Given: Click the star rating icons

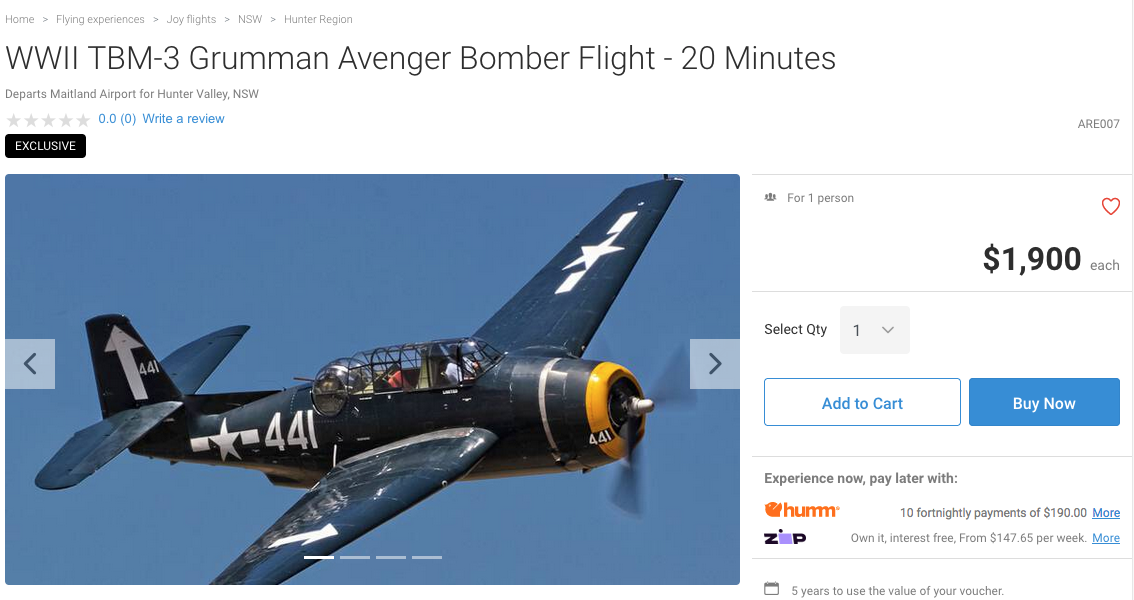Looking at the screenshot, I should (x=48, y=120).
